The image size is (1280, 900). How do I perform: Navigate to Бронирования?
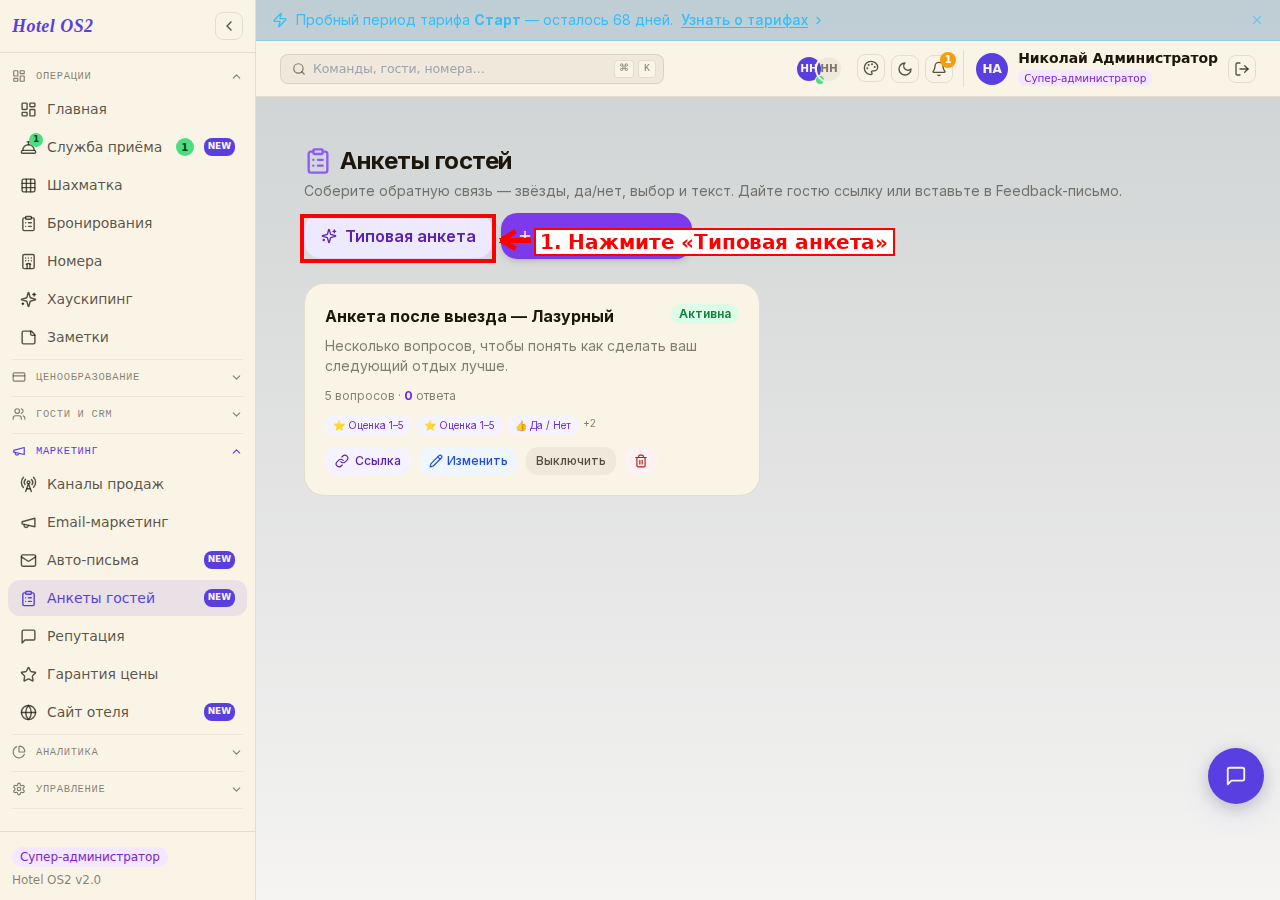(x=127, y=223)
